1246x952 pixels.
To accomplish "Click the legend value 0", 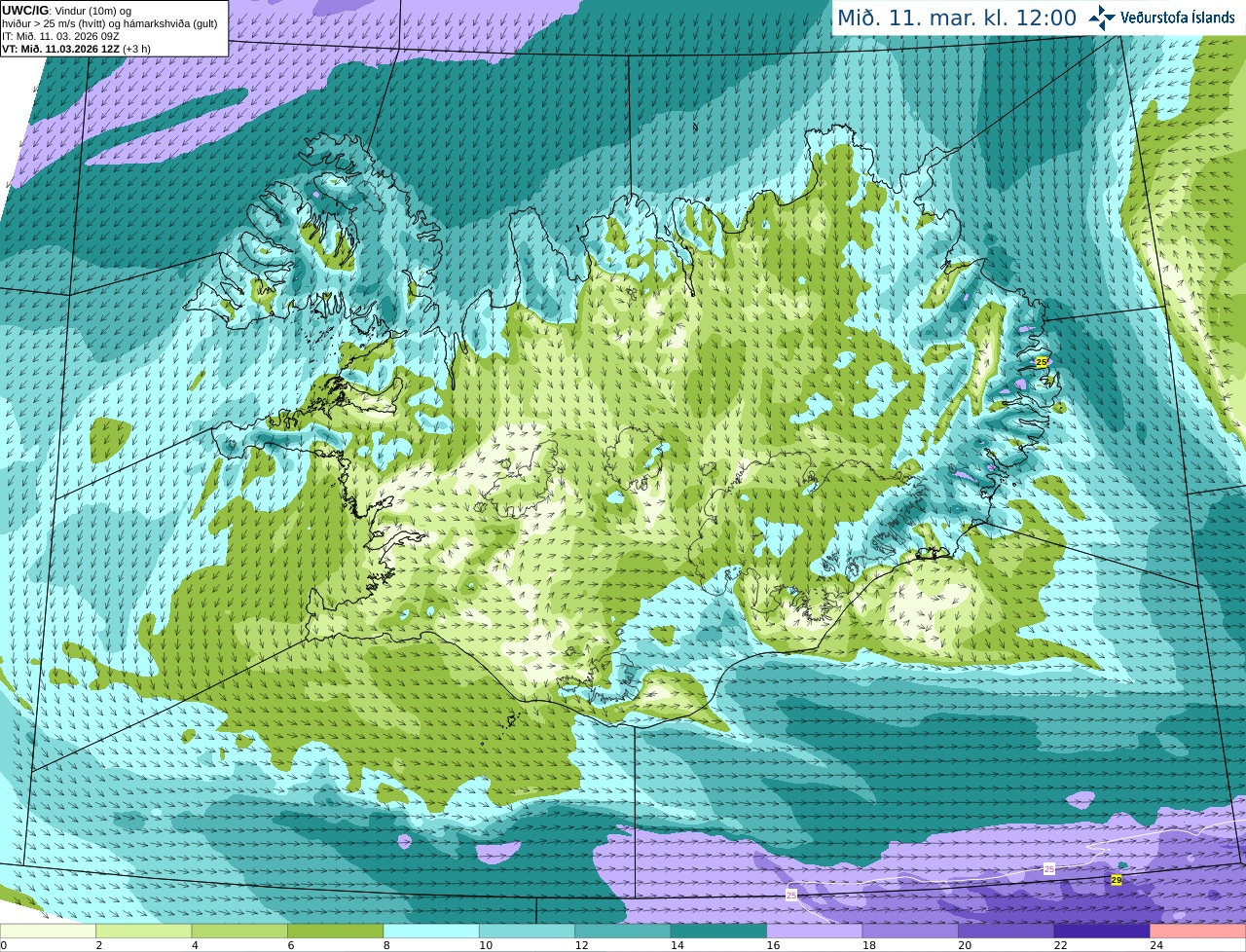I will click(4, 945).
